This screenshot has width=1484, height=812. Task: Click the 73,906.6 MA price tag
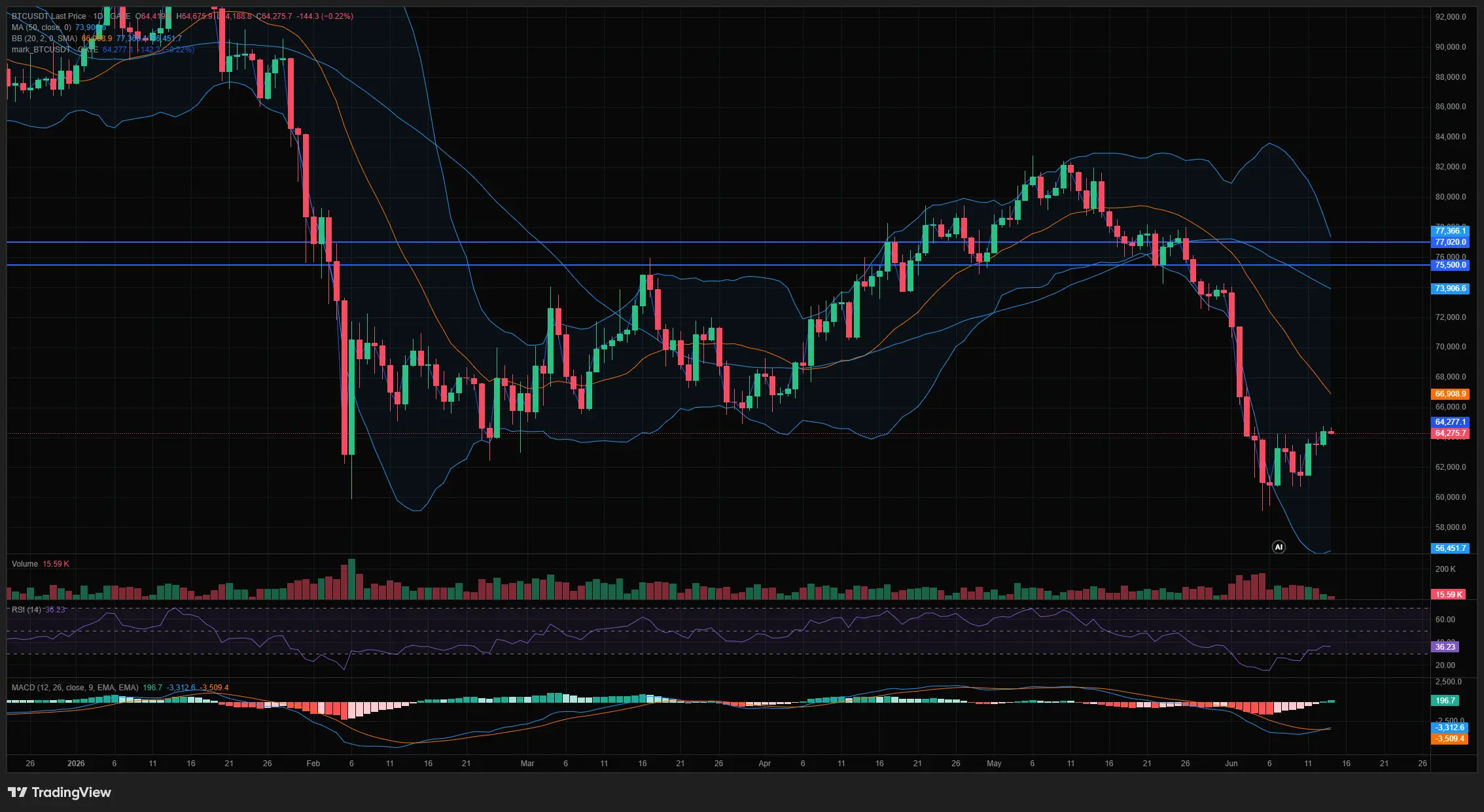tap(1450, 289)
